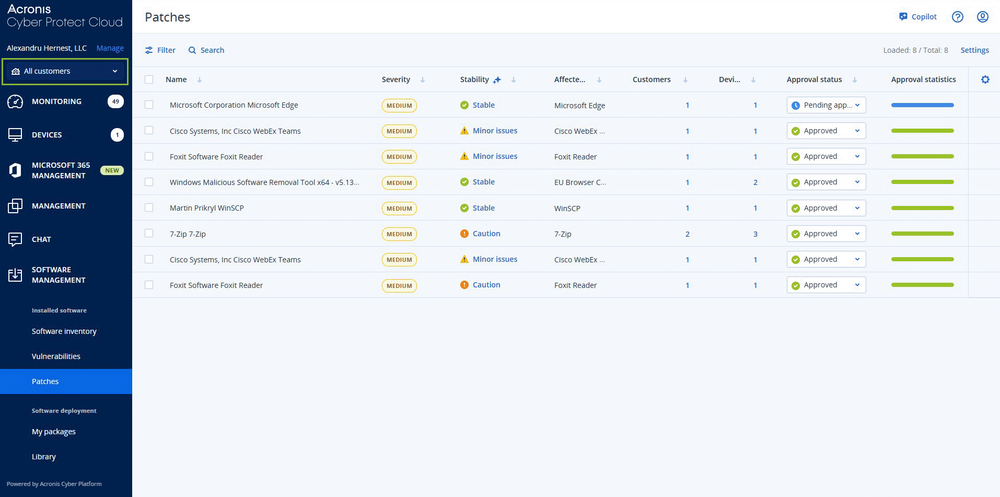Sort by Devices arrow icon
The width and height of the screenshot is (1000, 497).
[753, 80]
